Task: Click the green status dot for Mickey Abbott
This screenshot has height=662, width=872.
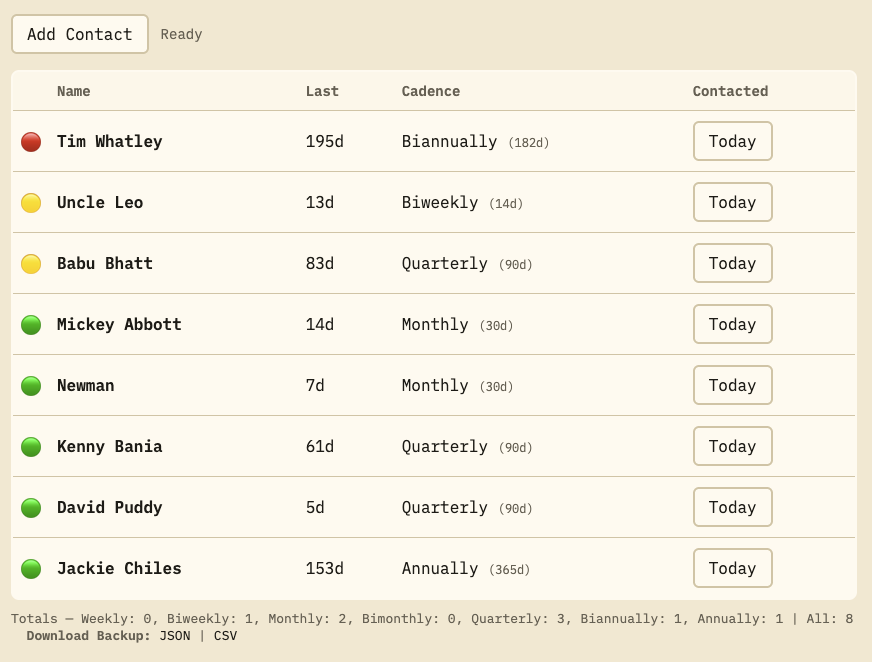Action: [x=31, y=325]
